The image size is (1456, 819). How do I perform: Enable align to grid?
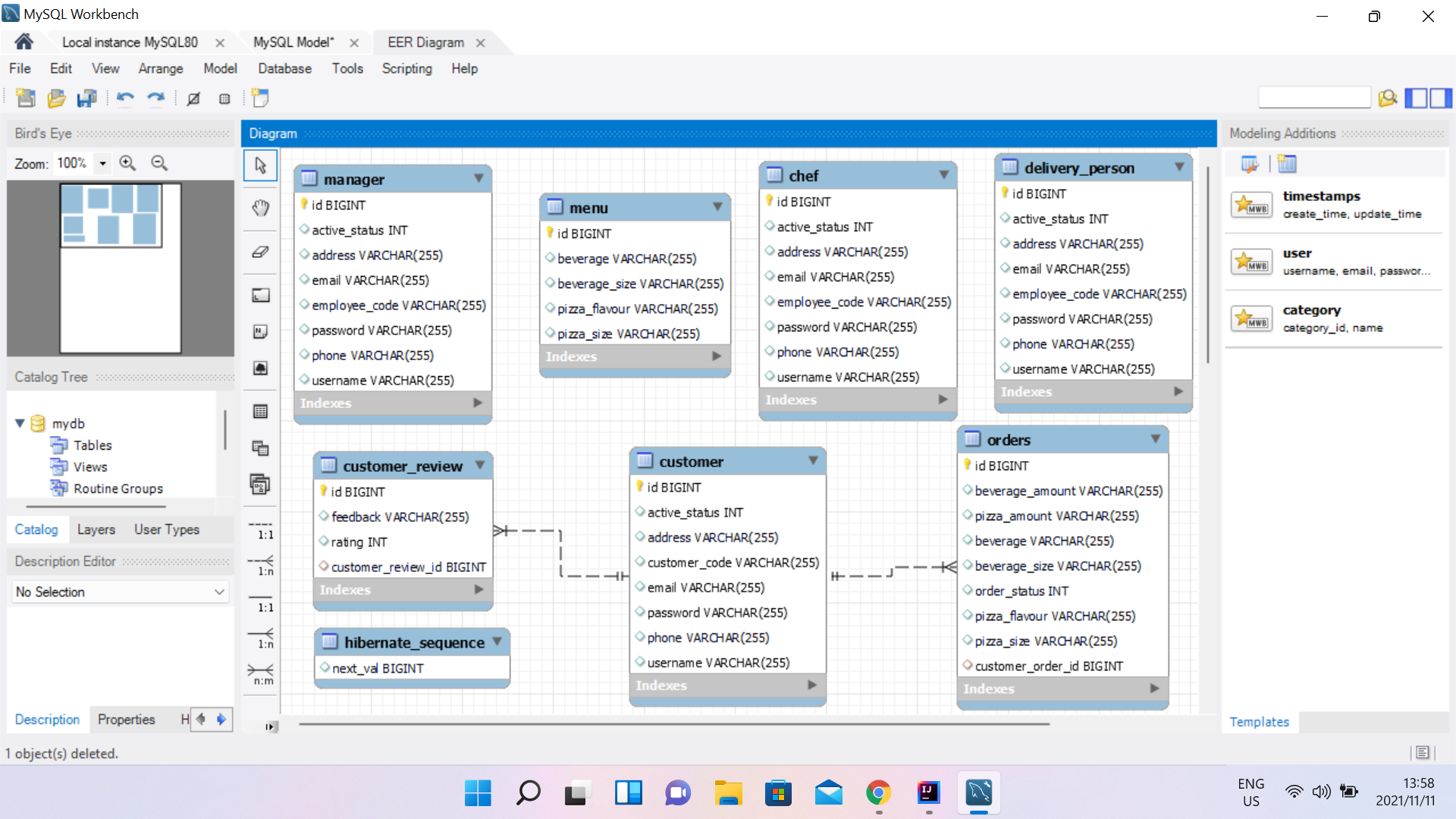click(224, 98)
